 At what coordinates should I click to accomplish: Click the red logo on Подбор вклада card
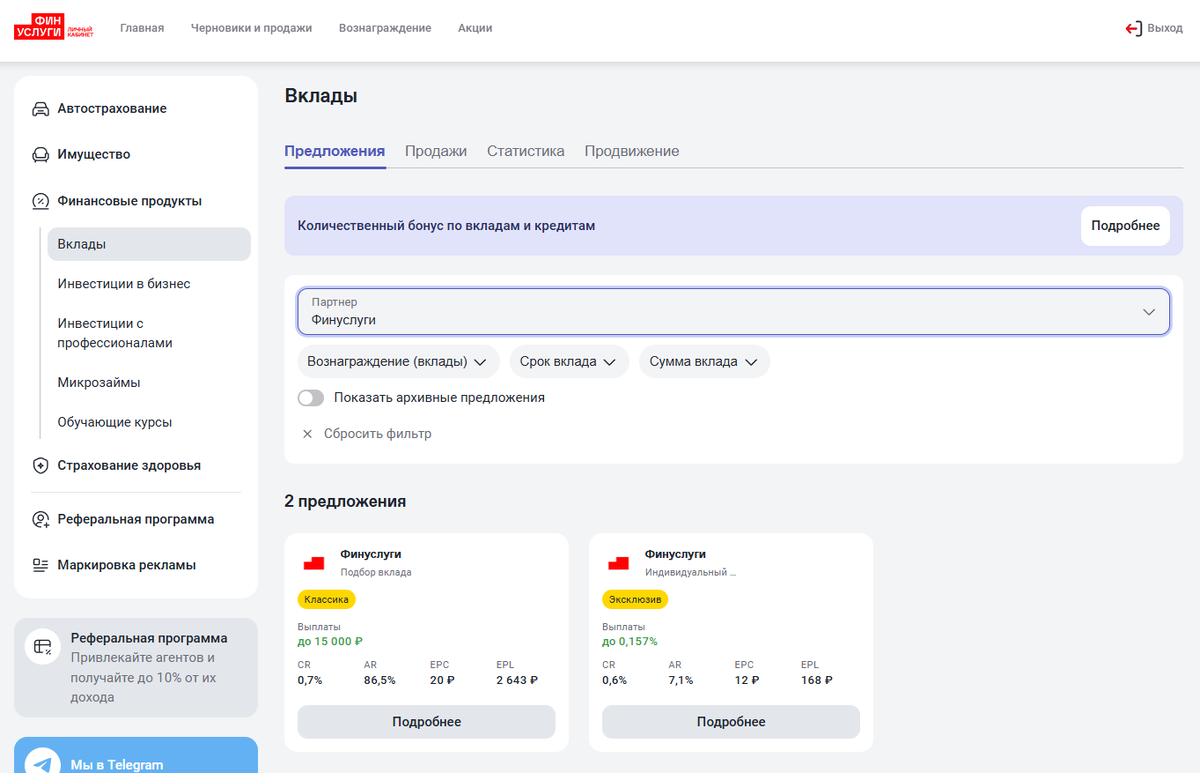314,563
